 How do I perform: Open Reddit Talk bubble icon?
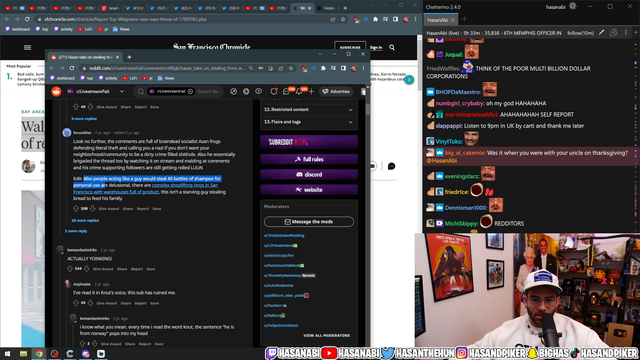[x=258, y=91]
